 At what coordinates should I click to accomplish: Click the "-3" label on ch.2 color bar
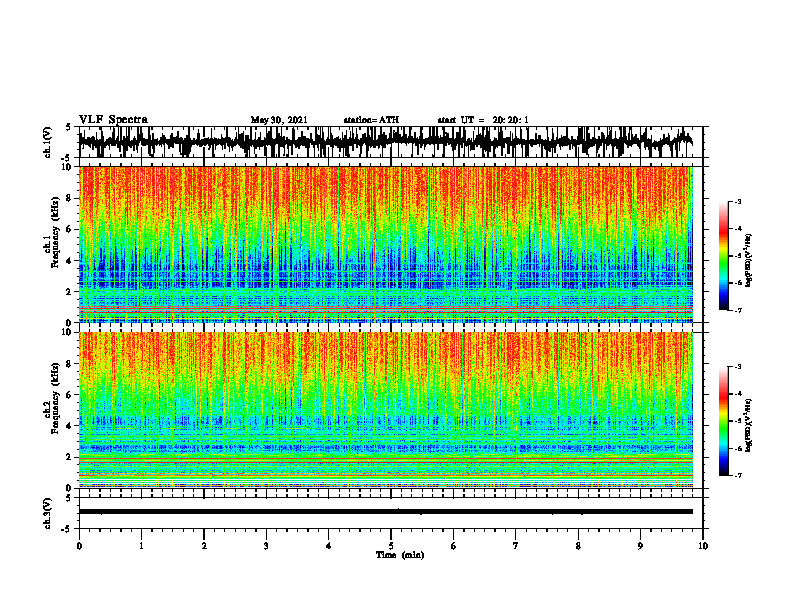tap(738, 367)
